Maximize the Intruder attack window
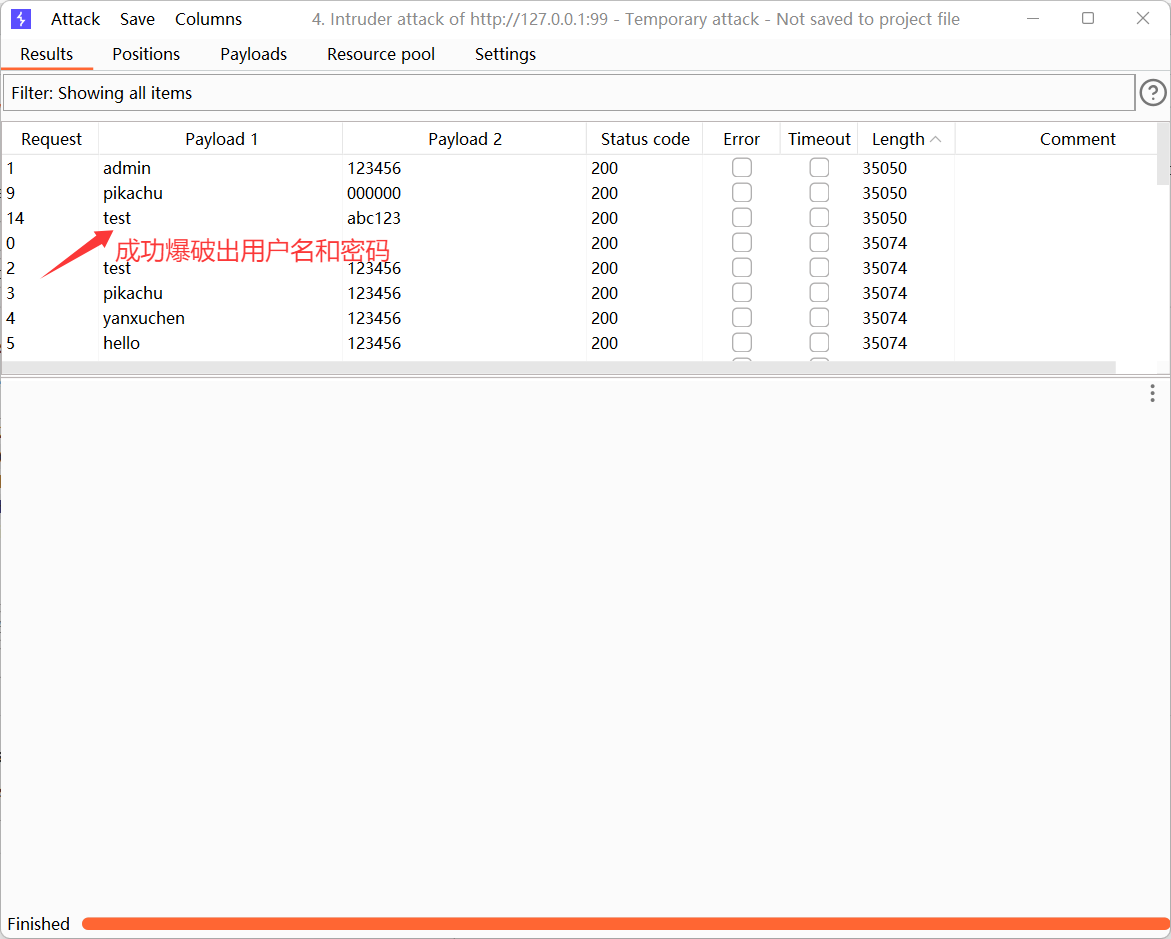This screenshot has width=1171, height=939. (x=1088, y=19)
